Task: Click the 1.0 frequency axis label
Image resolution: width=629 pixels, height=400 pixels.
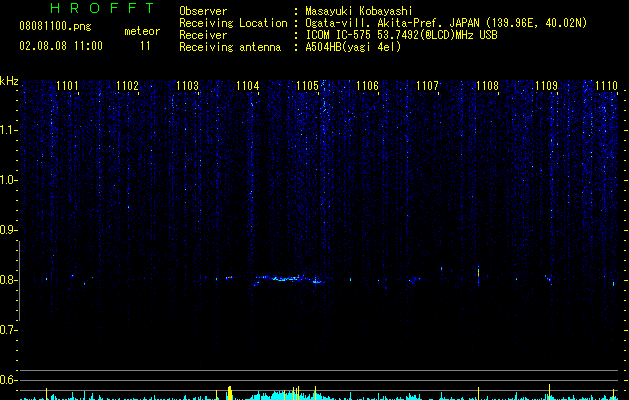Action: [x=8, y=180]
